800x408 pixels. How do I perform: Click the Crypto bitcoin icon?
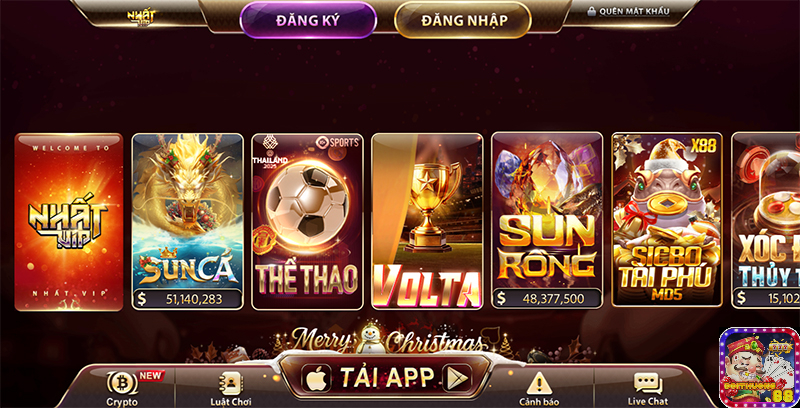tap(121, 383)
